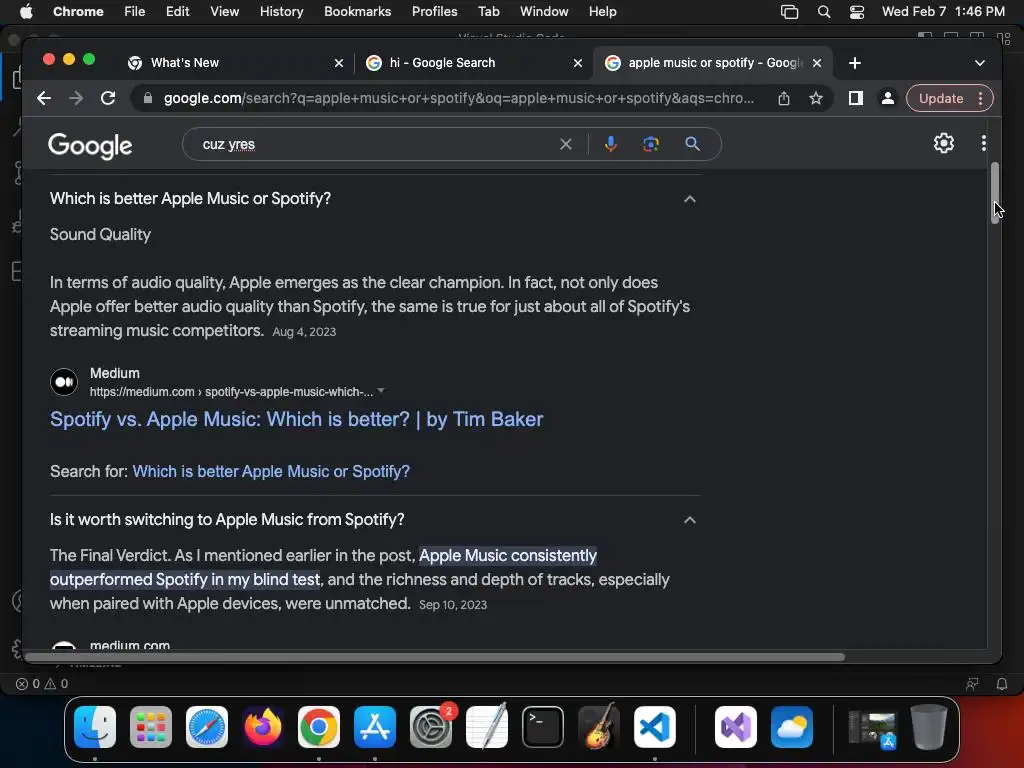Open a new Chrome tab
Image resolution: width=1024 pixels, height=768 pixels.
pyautogui.click(x=855, y=63)
